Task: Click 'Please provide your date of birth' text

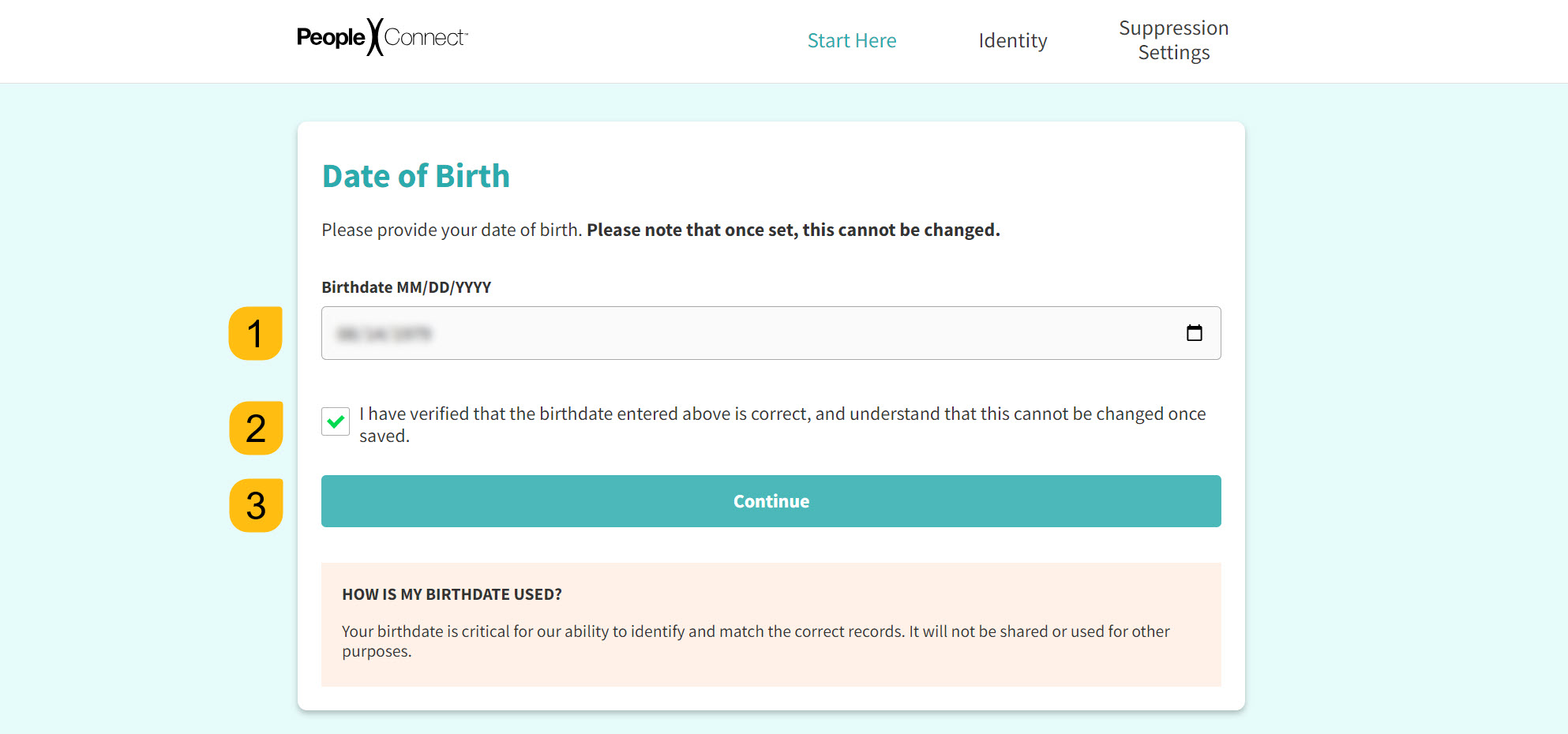Action: [452, 230]
